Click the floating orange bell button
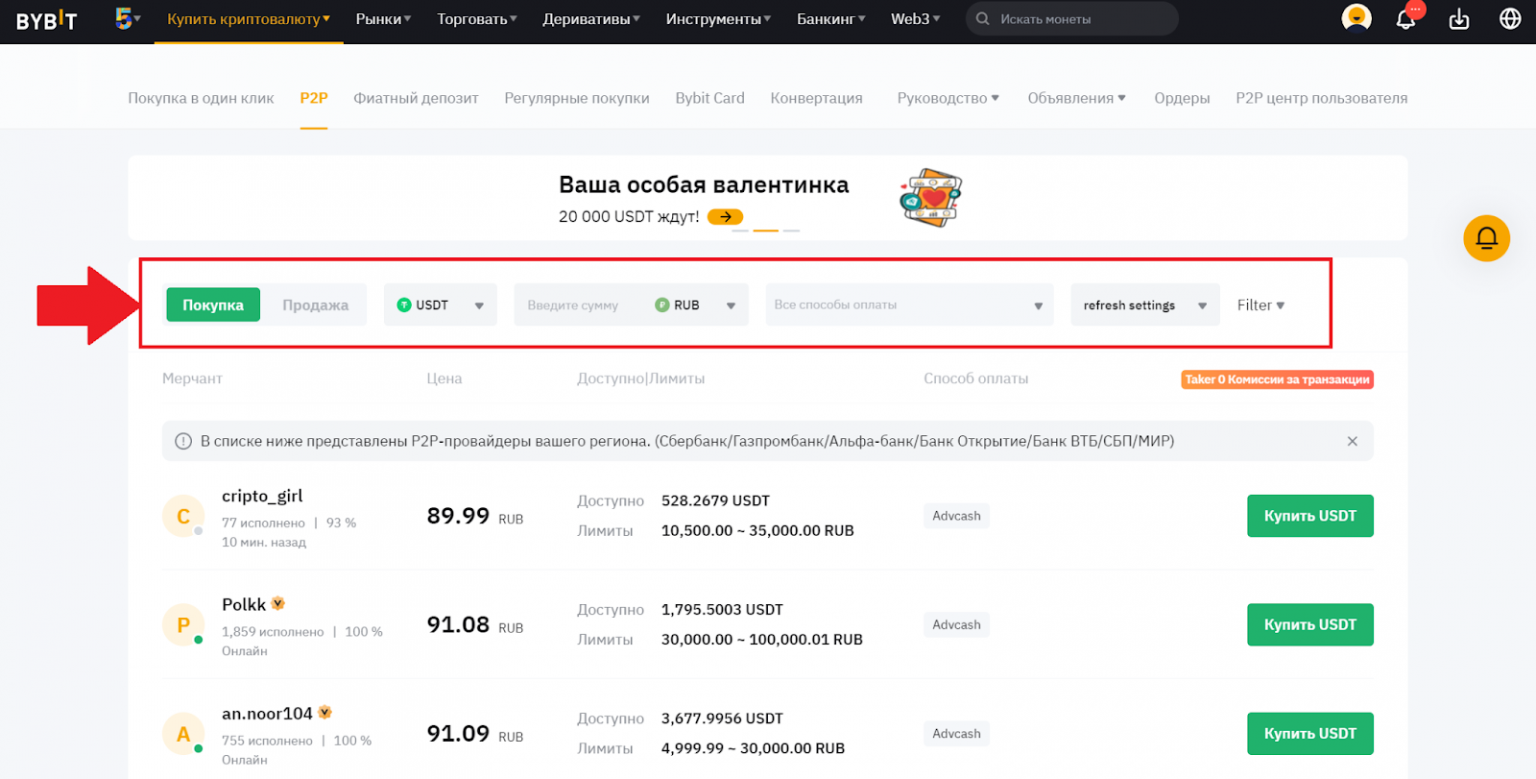This screenshot has width=1536, height=779. (1486, 238)
